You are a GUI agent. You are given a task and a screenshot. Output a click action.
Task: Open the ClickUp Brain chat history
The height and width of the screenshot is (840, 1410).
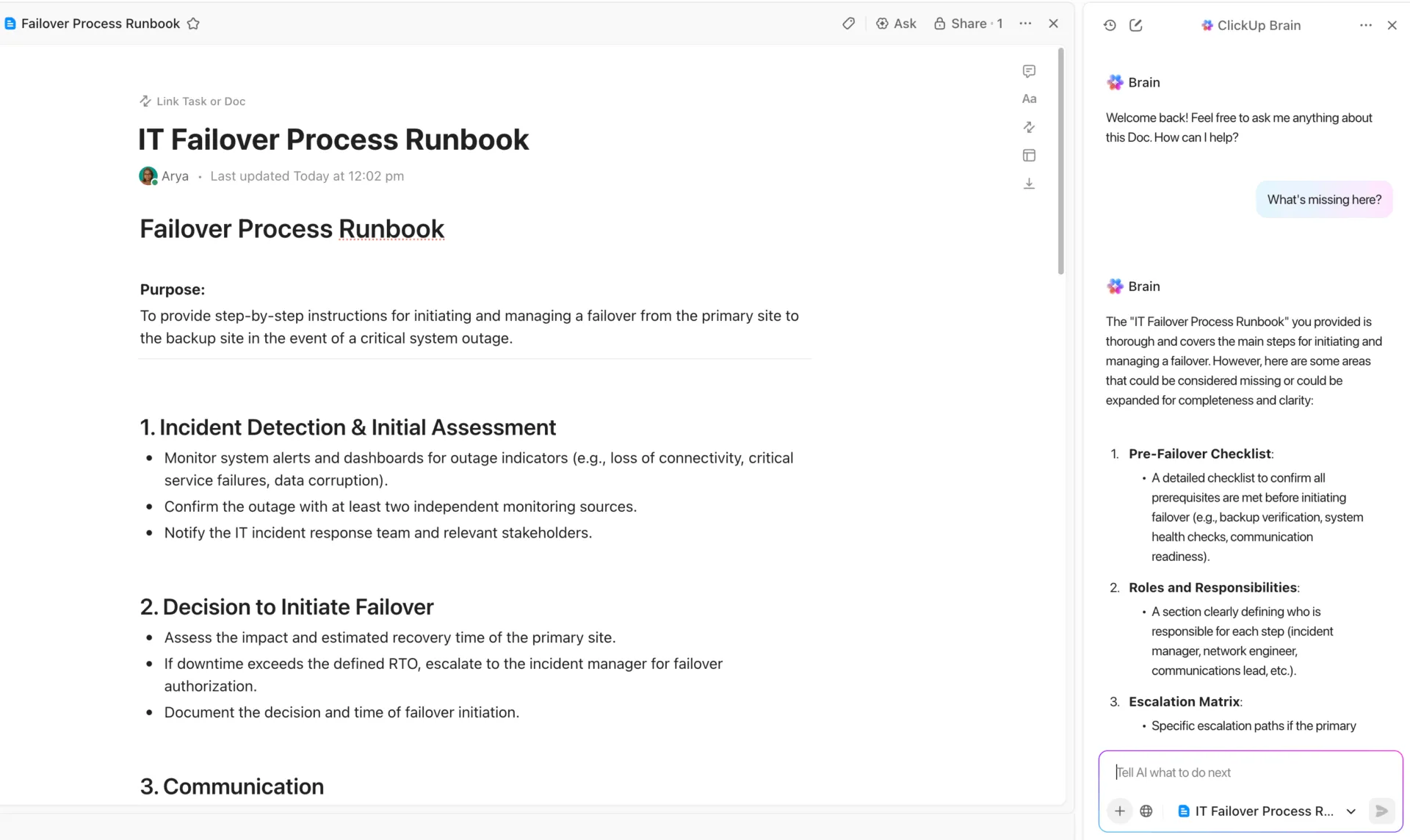coord(1110,25)
